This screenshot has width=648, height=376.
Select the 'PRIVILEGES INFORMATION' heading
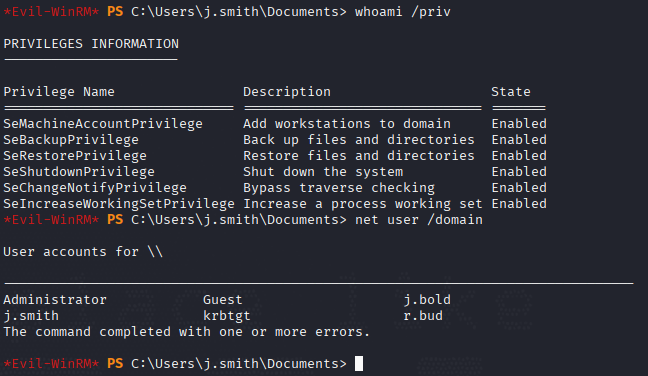[91, 43]
